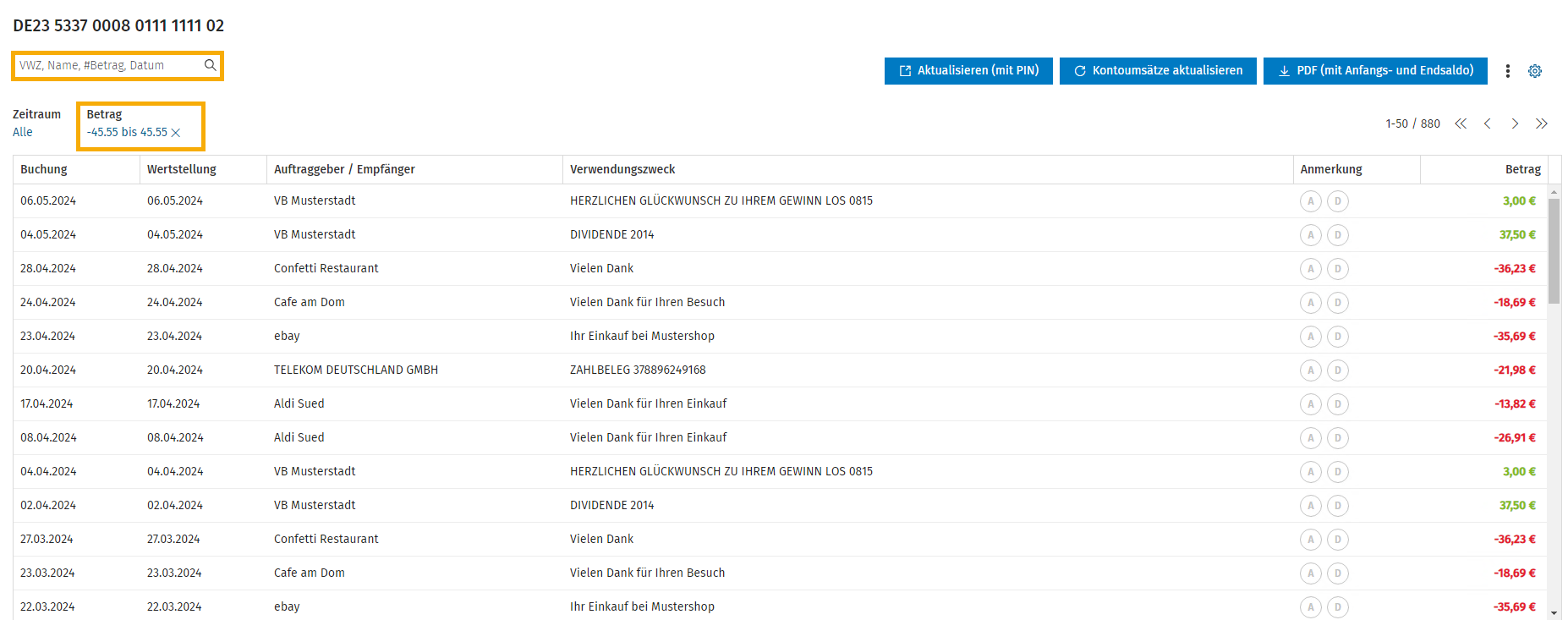The image size is (1568, 620).
Task: Click table scrollbar up arrow
Action: point(1554,193)
